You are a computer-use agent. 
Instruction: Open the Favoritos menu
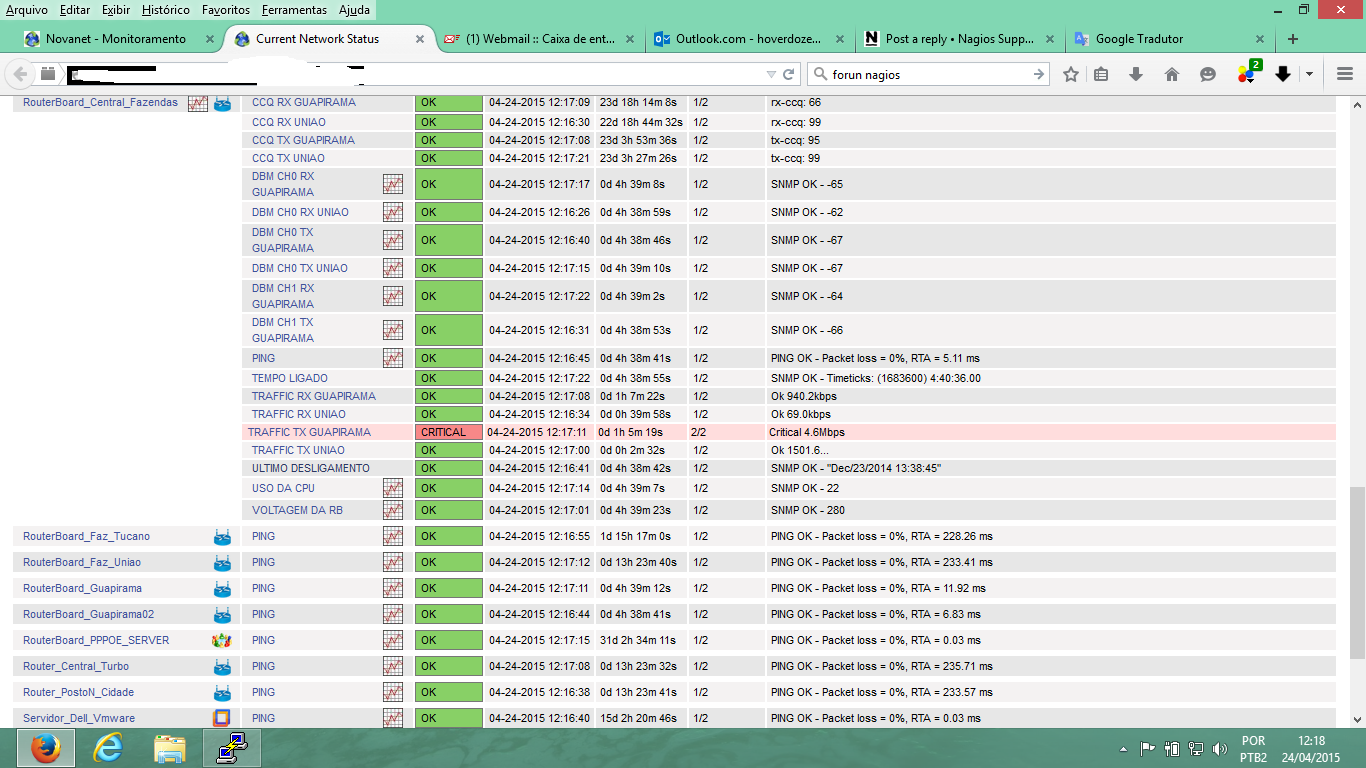225,10
